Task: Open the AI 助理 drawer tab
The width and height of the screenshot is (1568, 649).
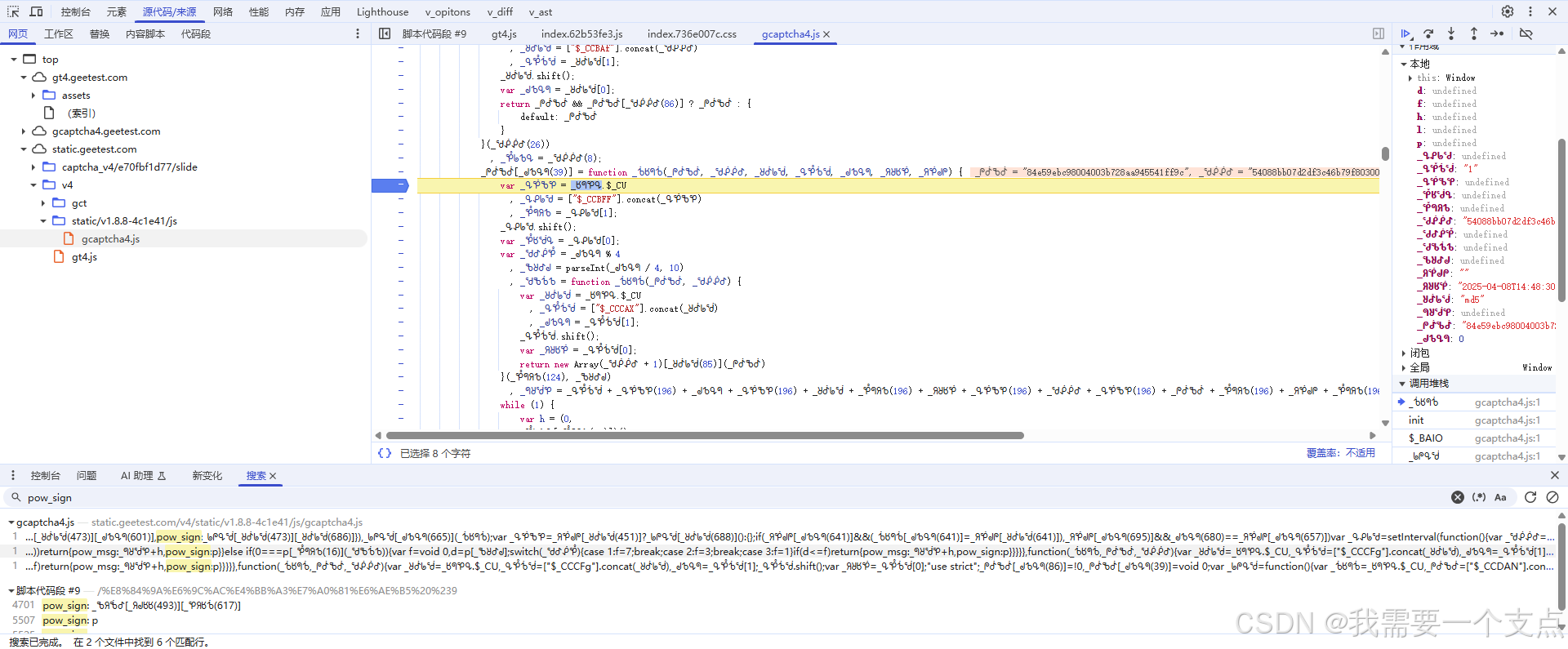Action: click(x=143, y=475)
